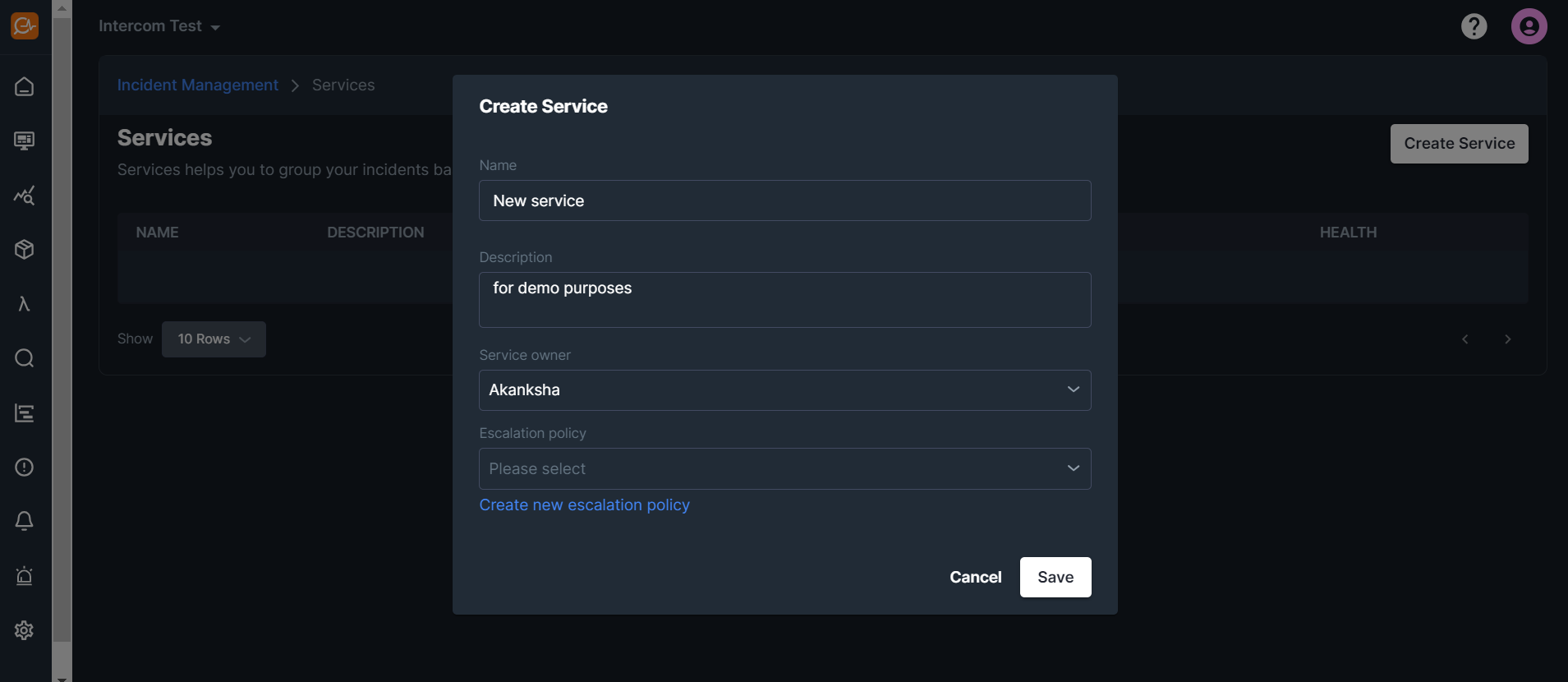Click Create new escalation policy link

(x=584, y=505)
